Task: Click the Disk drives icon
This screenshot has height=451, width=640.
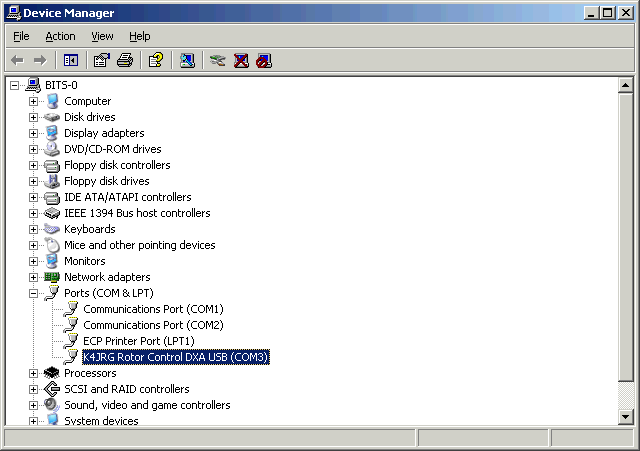Action: click(x=52, y=117)
